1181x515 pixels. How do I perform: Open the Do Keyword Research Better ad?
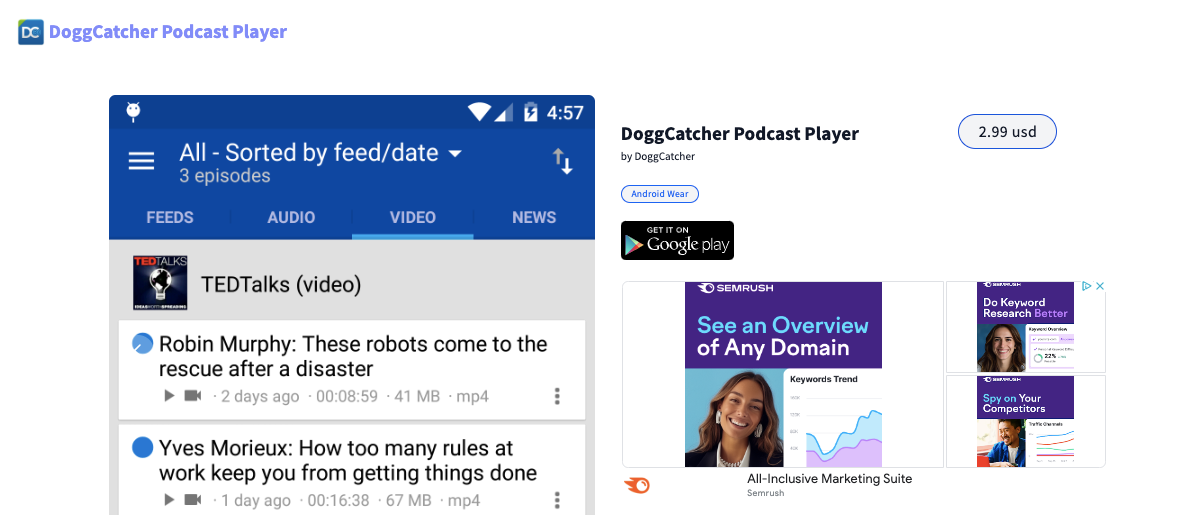[1026, 327]
